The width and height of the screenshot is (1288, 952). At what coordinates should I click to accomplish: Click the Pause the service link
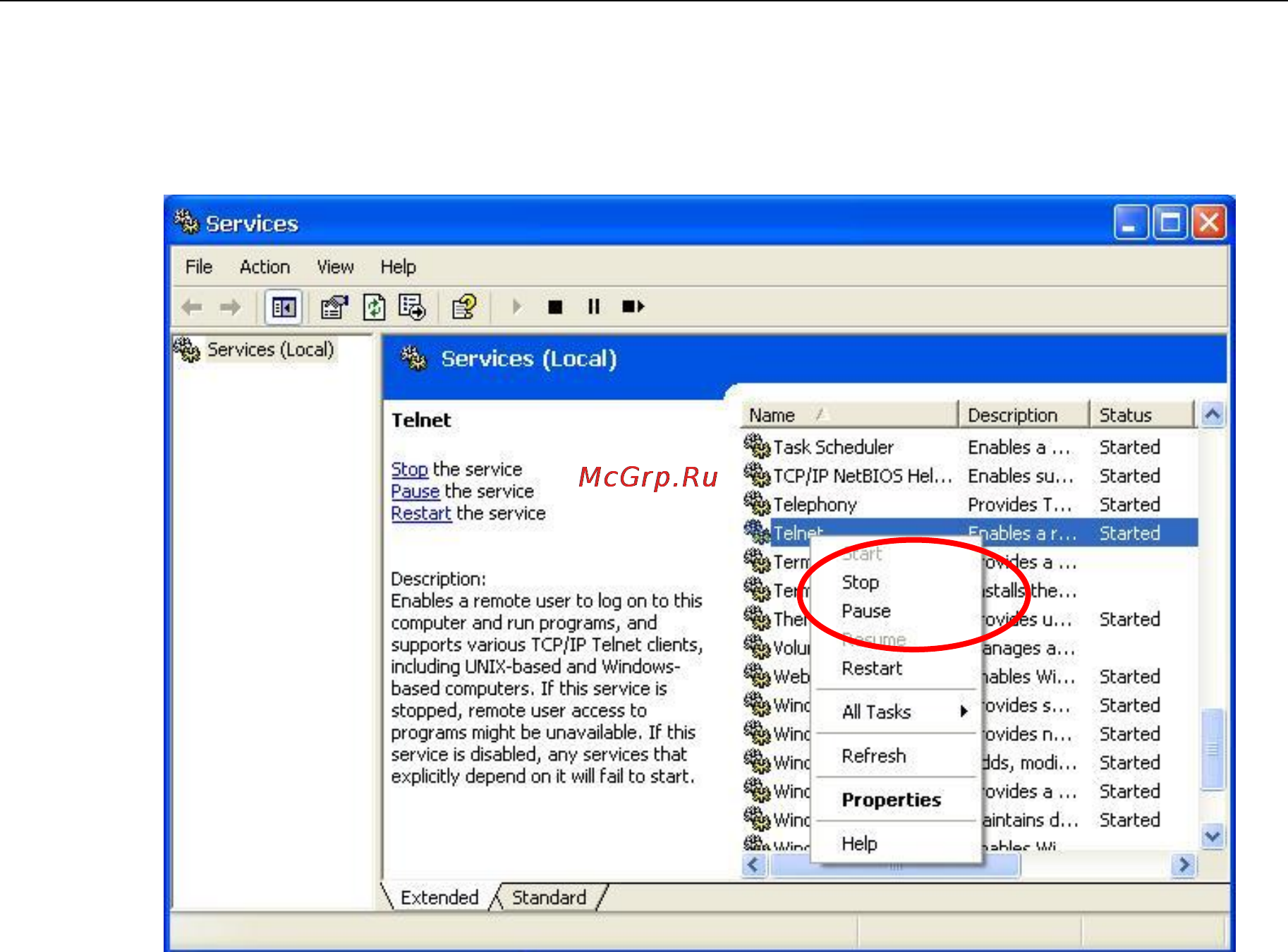(x=415, y=491)
